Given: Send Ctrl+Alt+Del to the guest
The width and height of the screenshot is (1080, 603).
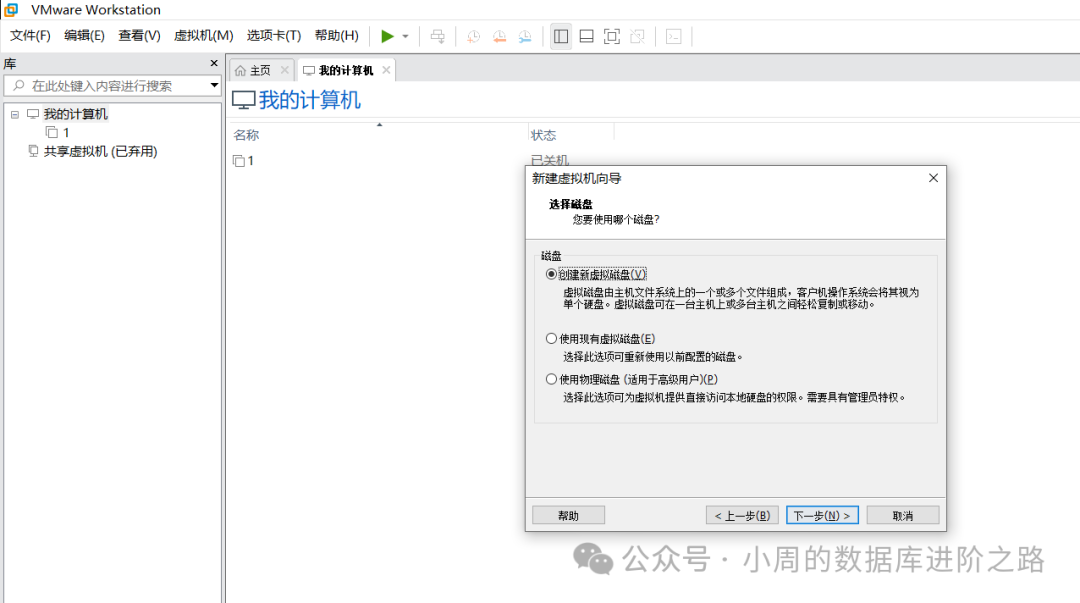Looking at the screenshot, I should pos(437,36).
